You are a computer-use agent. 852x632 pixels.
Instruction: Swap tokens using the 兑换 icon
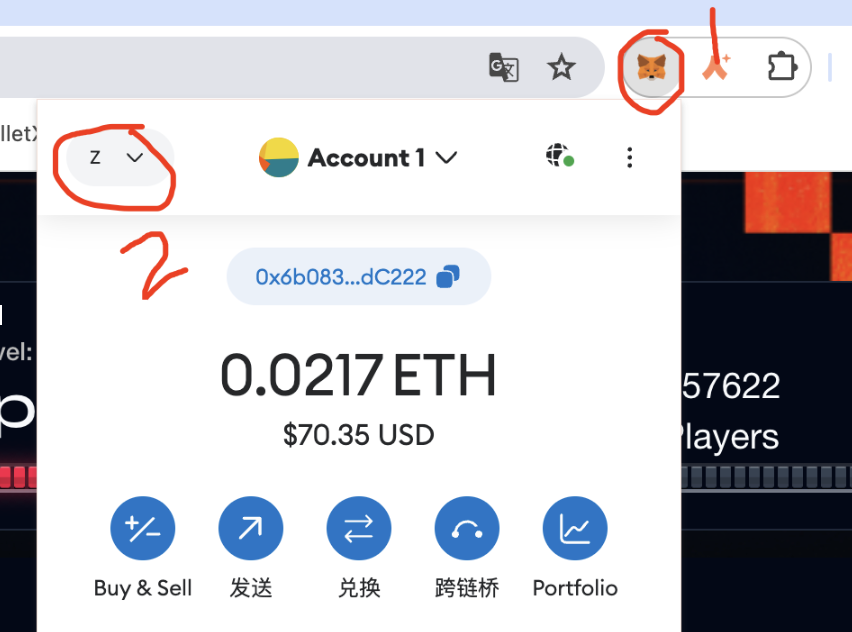coord(359,528)
